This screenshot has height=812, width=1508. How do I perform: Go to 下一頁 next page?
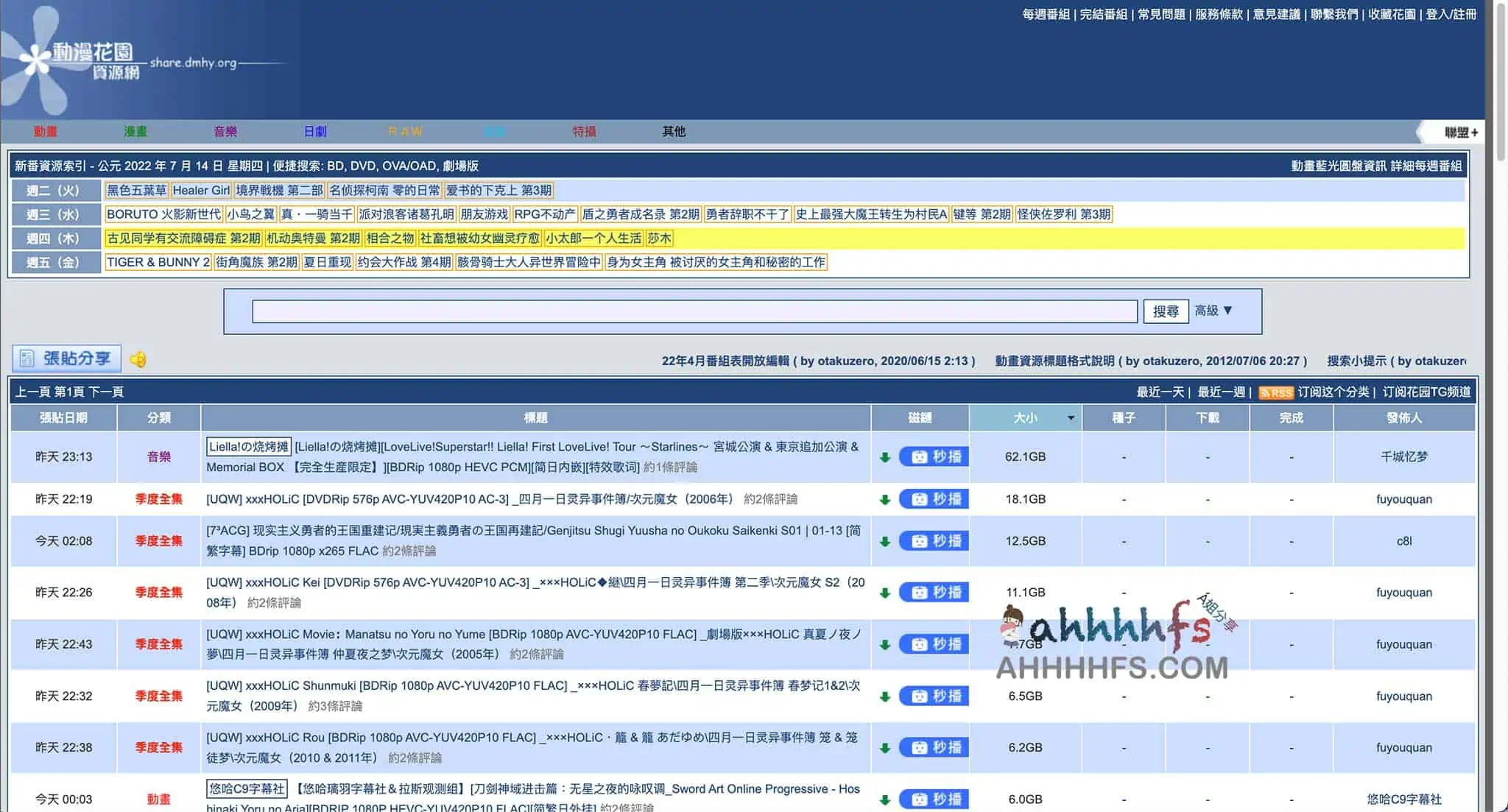pos(106,392)
